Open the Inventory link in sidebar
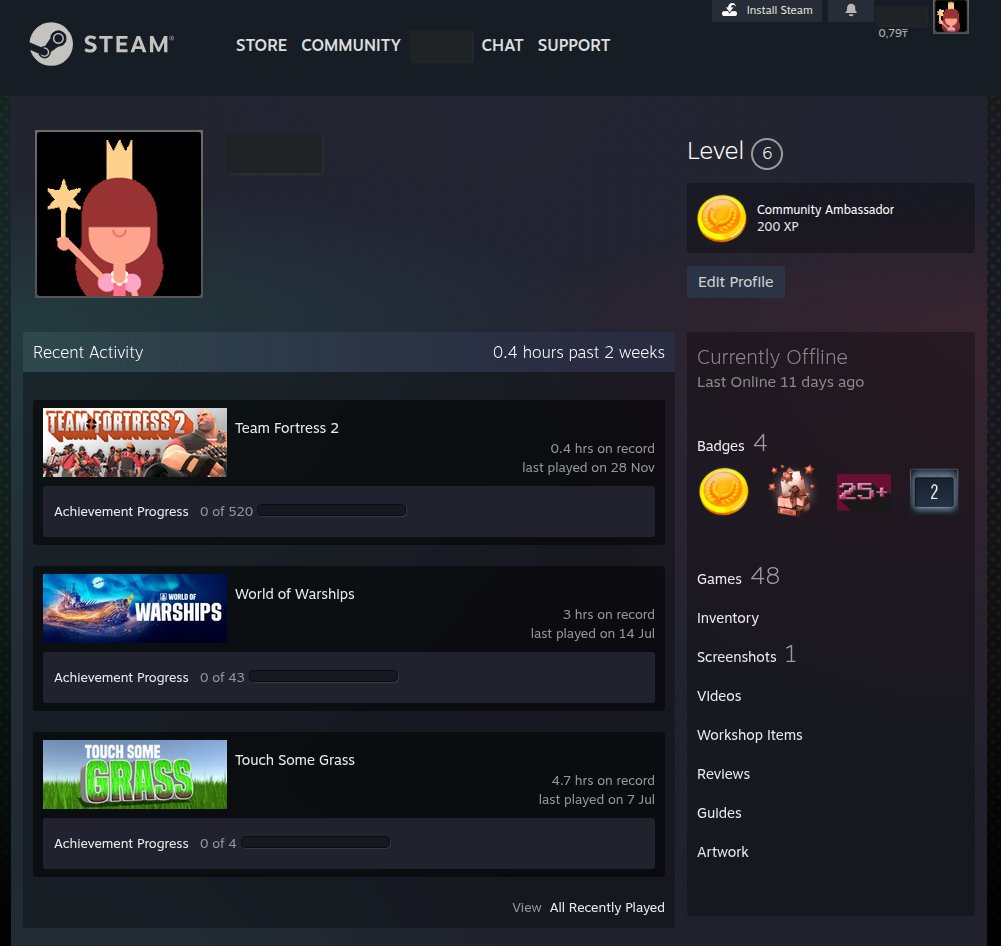 coord(727,618)
